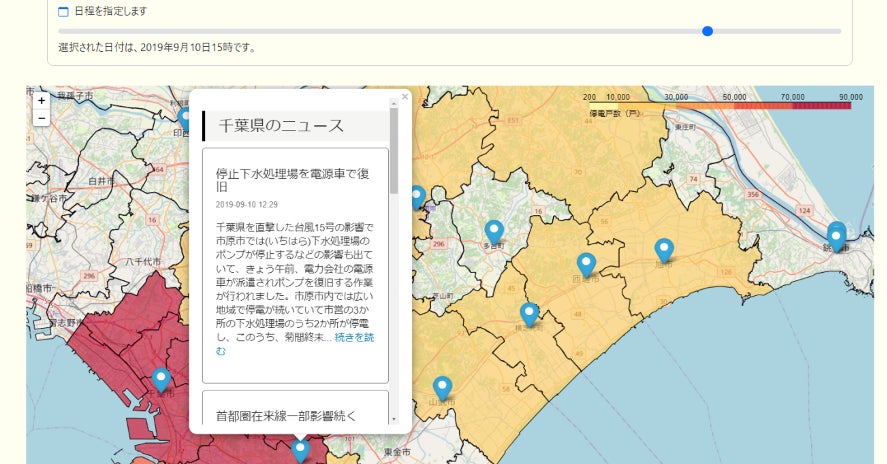Open the marker on 旭市
This screenshot has height=464, width=887.
pos(664,250)
